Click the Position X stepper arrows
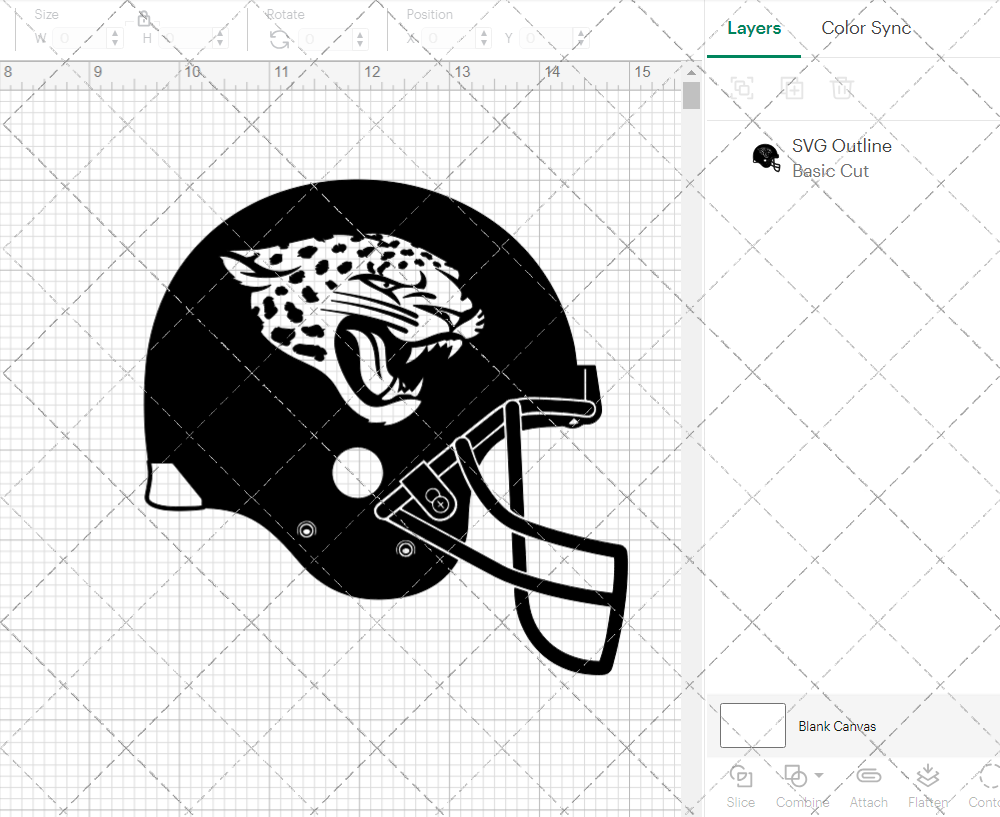 coord(484,38)
